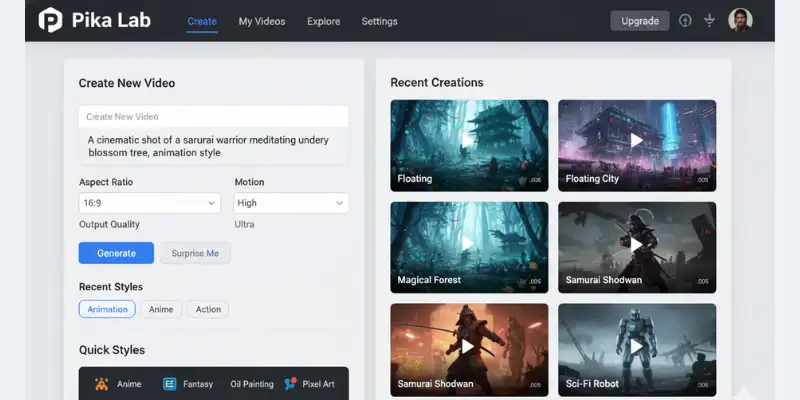Go to the Explore tab

(323, 21)
